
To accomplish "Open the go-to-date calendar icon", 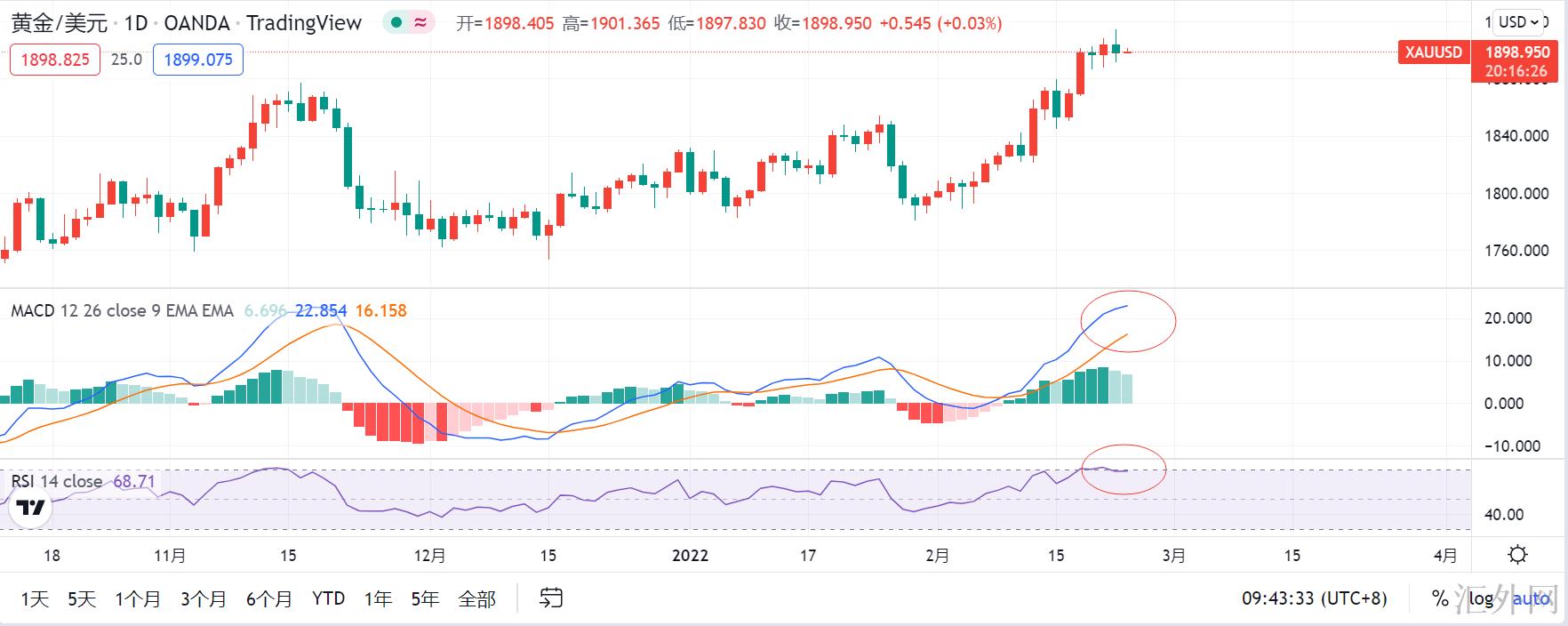I will (x=551, y=598).
